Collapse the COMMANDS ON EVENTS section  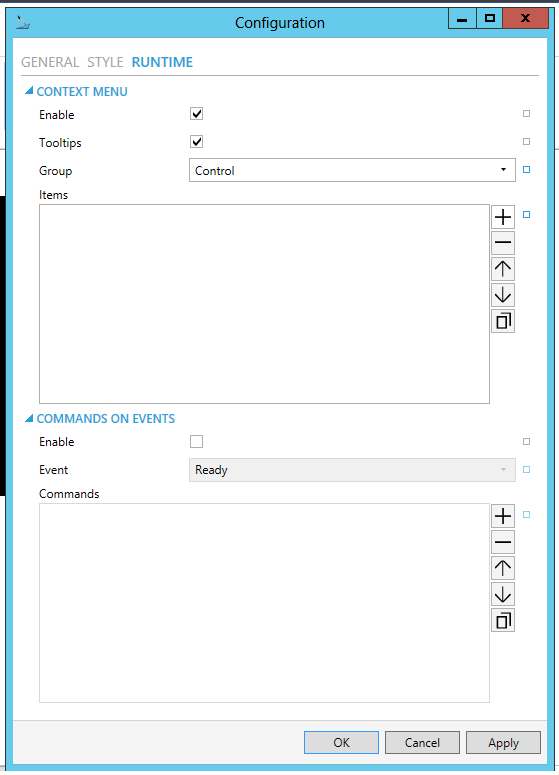pyautogui.click(x=29, y=418)
